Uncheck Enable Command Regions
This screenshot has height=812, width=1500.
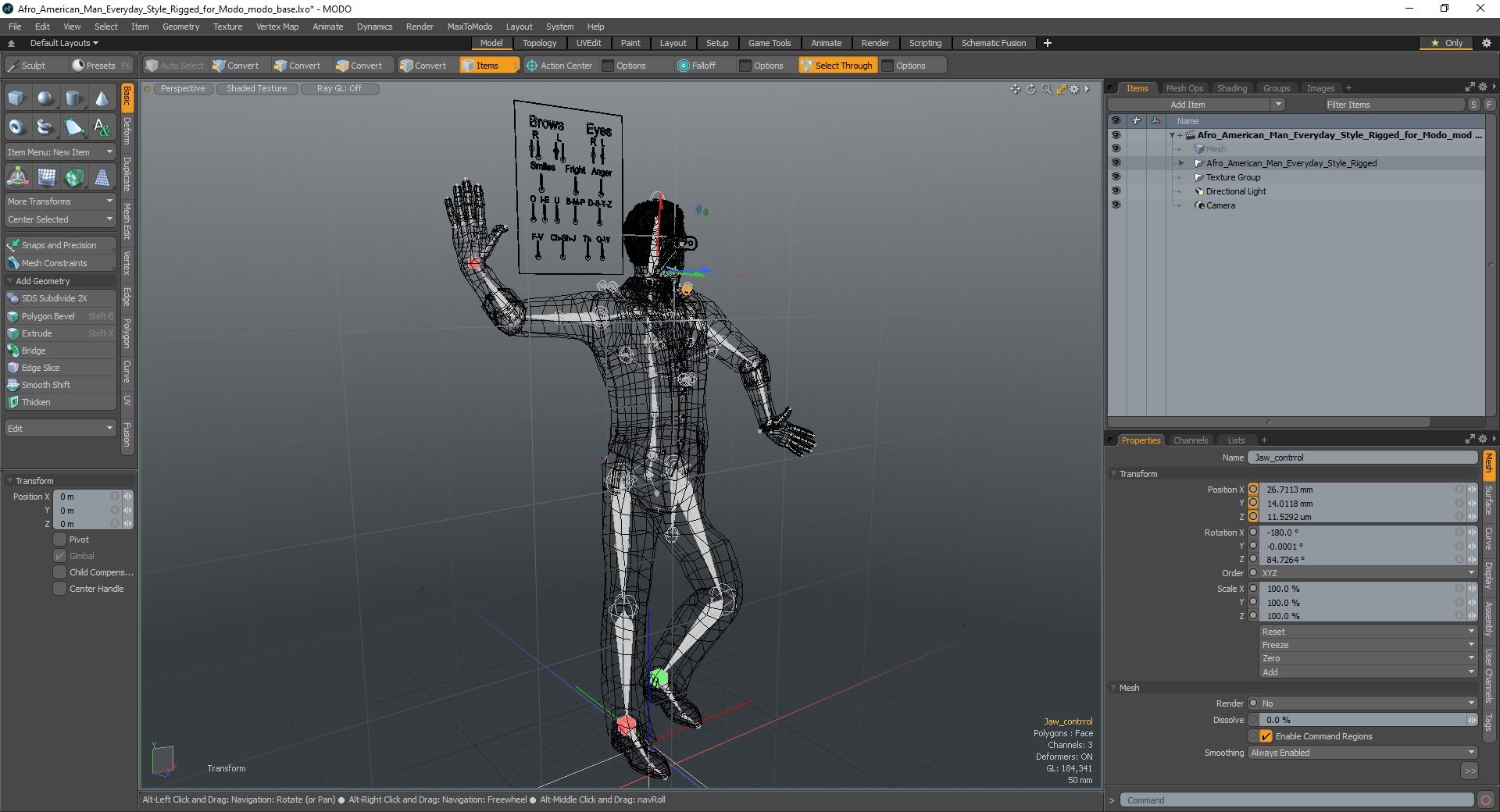(1266, 736)
